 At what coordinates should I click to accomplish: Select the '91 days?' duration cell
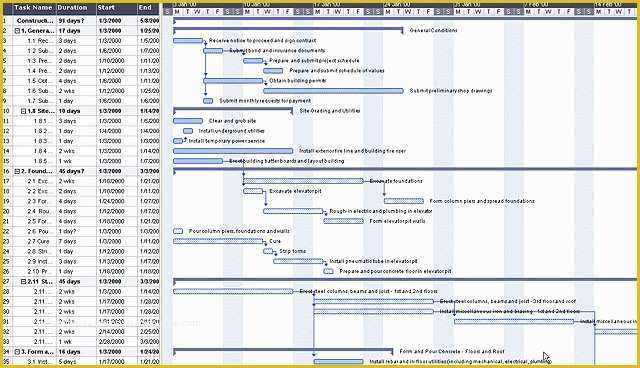pyautogui.click(x=76, y=20)
